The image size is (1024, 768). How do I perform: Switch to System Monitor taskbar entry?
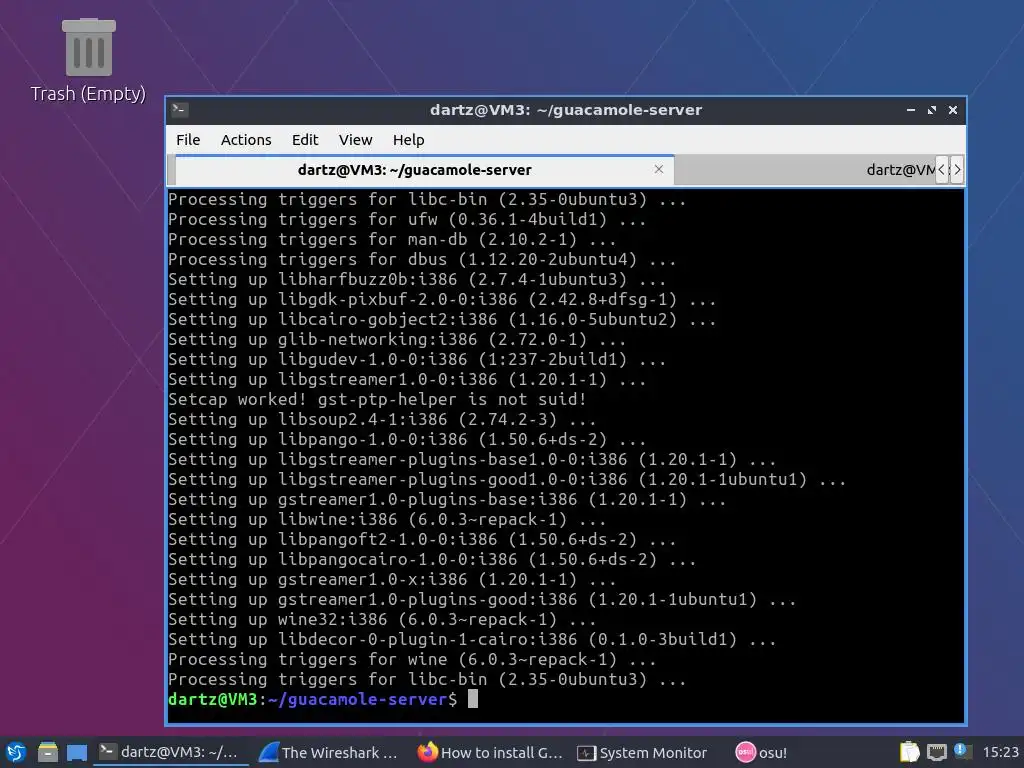(642, 752)
